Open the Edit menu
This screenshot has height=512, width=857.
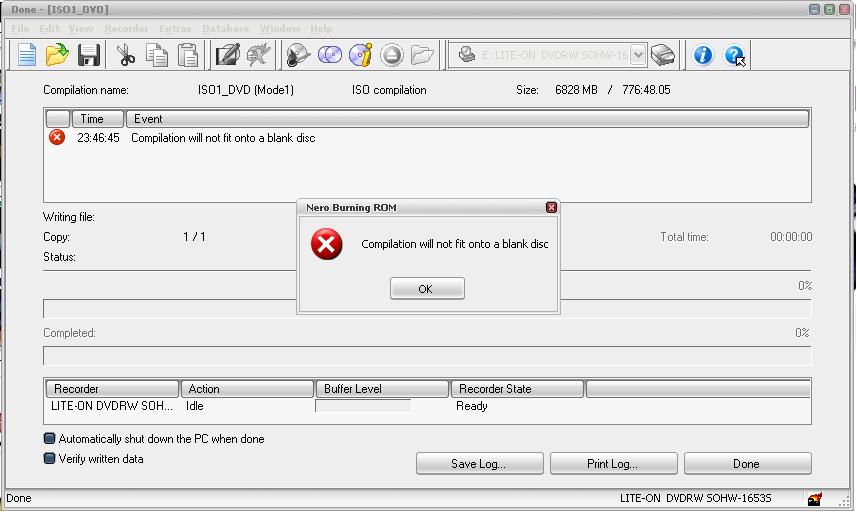49,28
